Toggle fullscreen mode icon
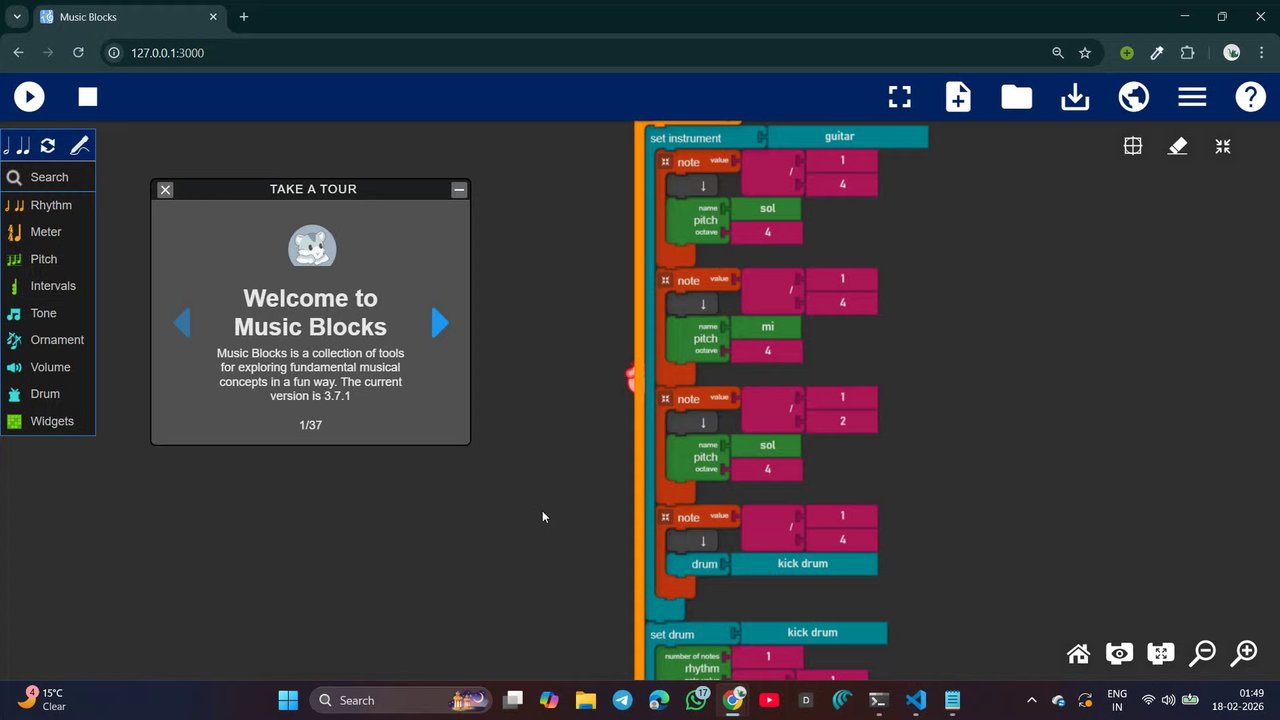 point(900,97)
